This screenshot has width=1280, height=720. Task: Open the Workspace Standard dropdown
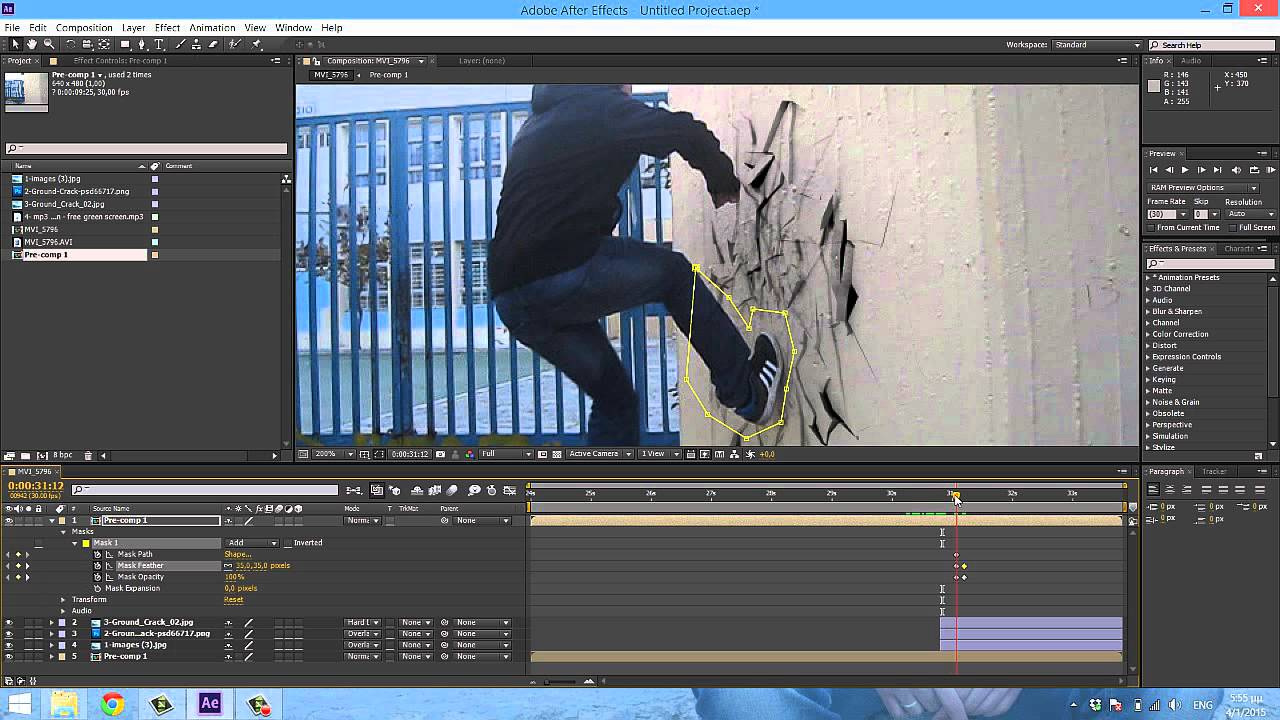pos(1096,45)
